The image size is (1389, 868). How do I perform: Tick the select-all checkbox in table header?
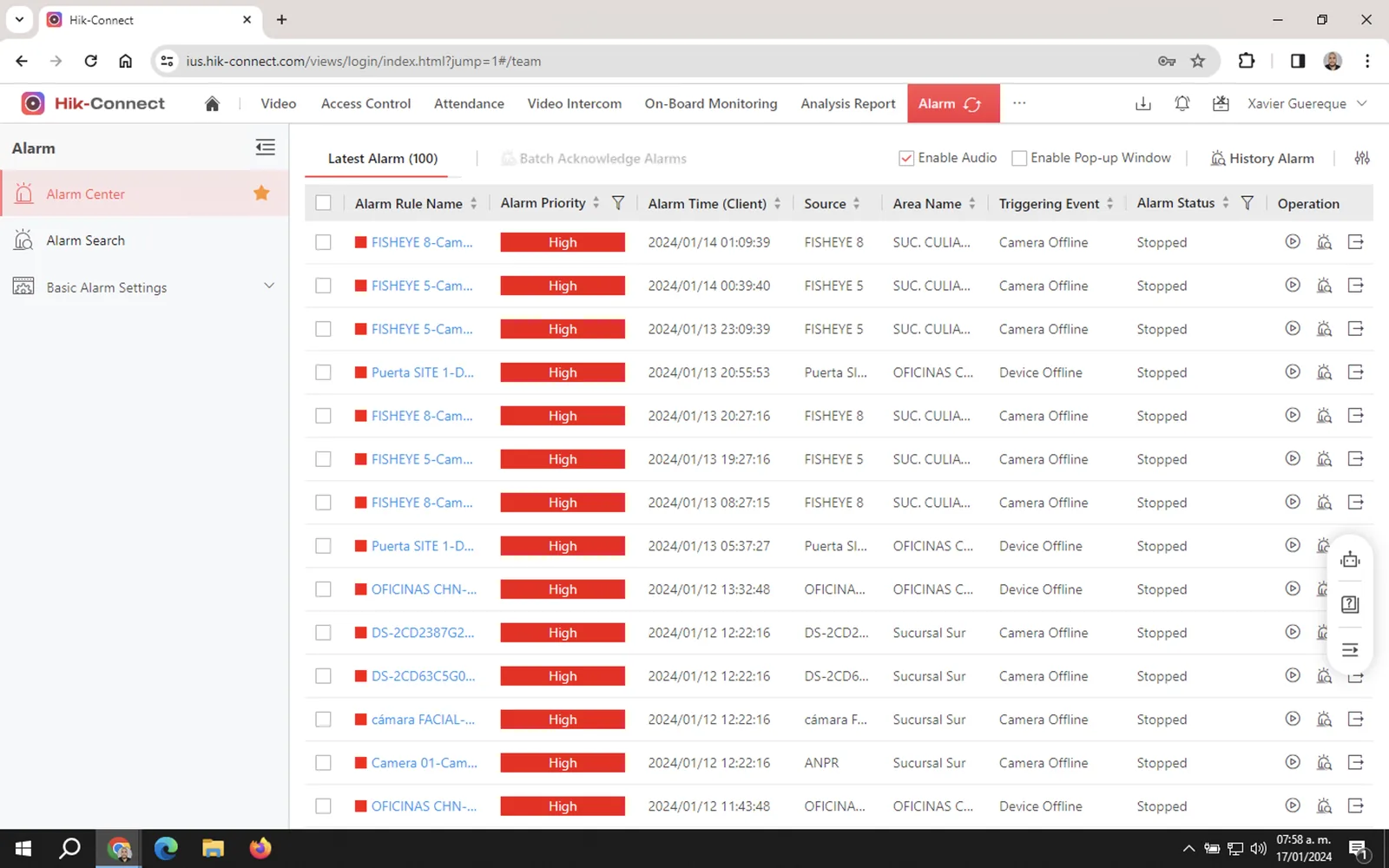pos(323,203)
